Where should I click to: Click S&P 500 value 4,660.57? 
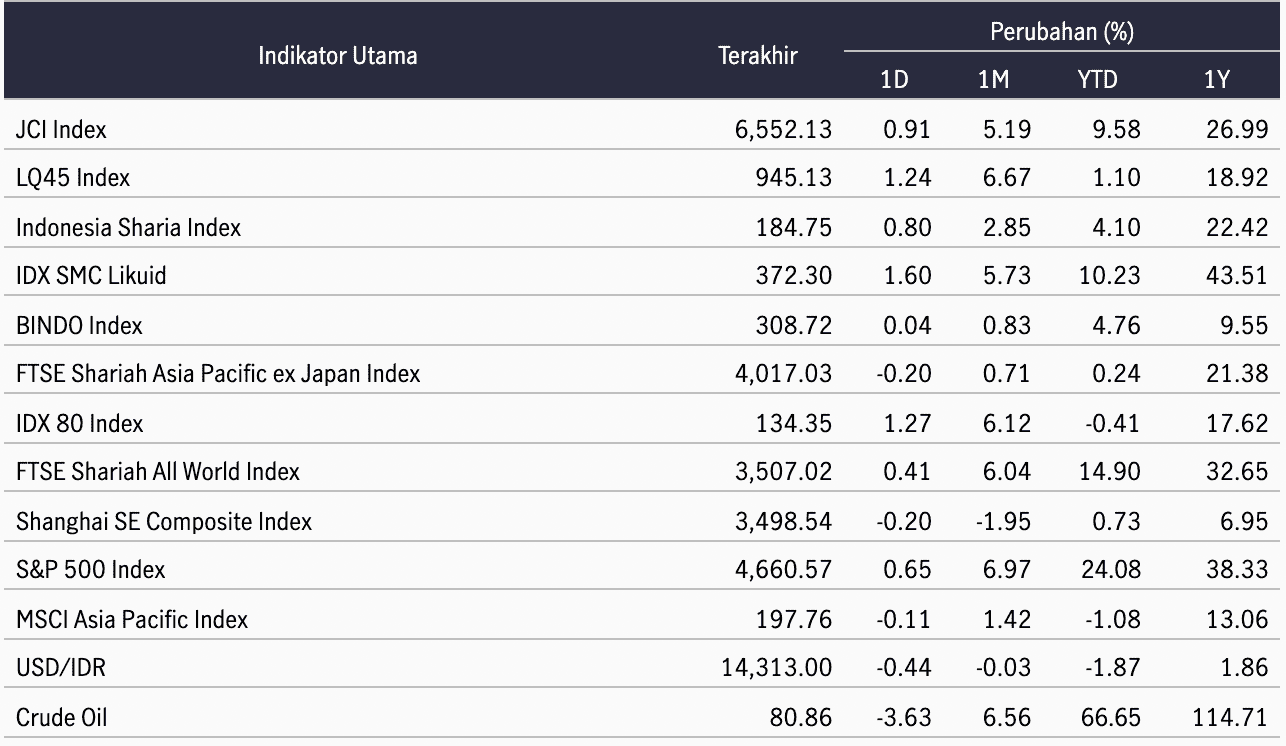pos(784,569)
